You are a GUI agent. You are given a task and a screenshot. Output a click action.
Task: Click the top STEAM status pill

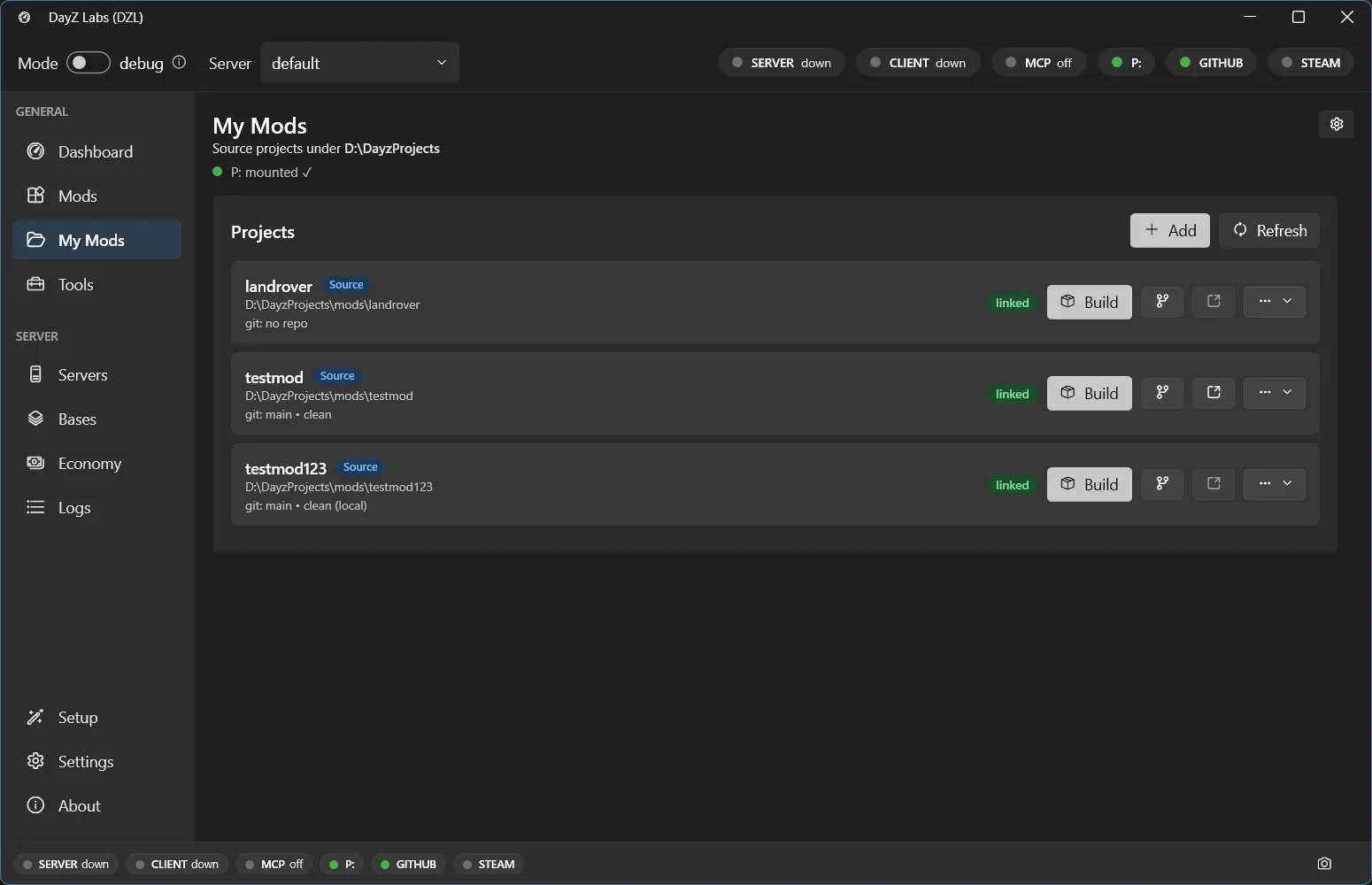click(1311, 63)
